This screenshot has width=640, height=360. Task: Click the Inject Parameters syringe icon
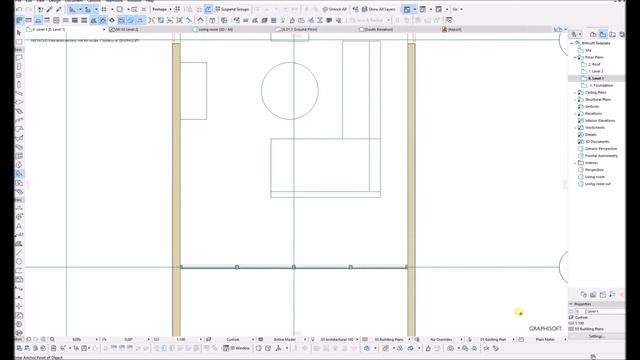(59, 9)
